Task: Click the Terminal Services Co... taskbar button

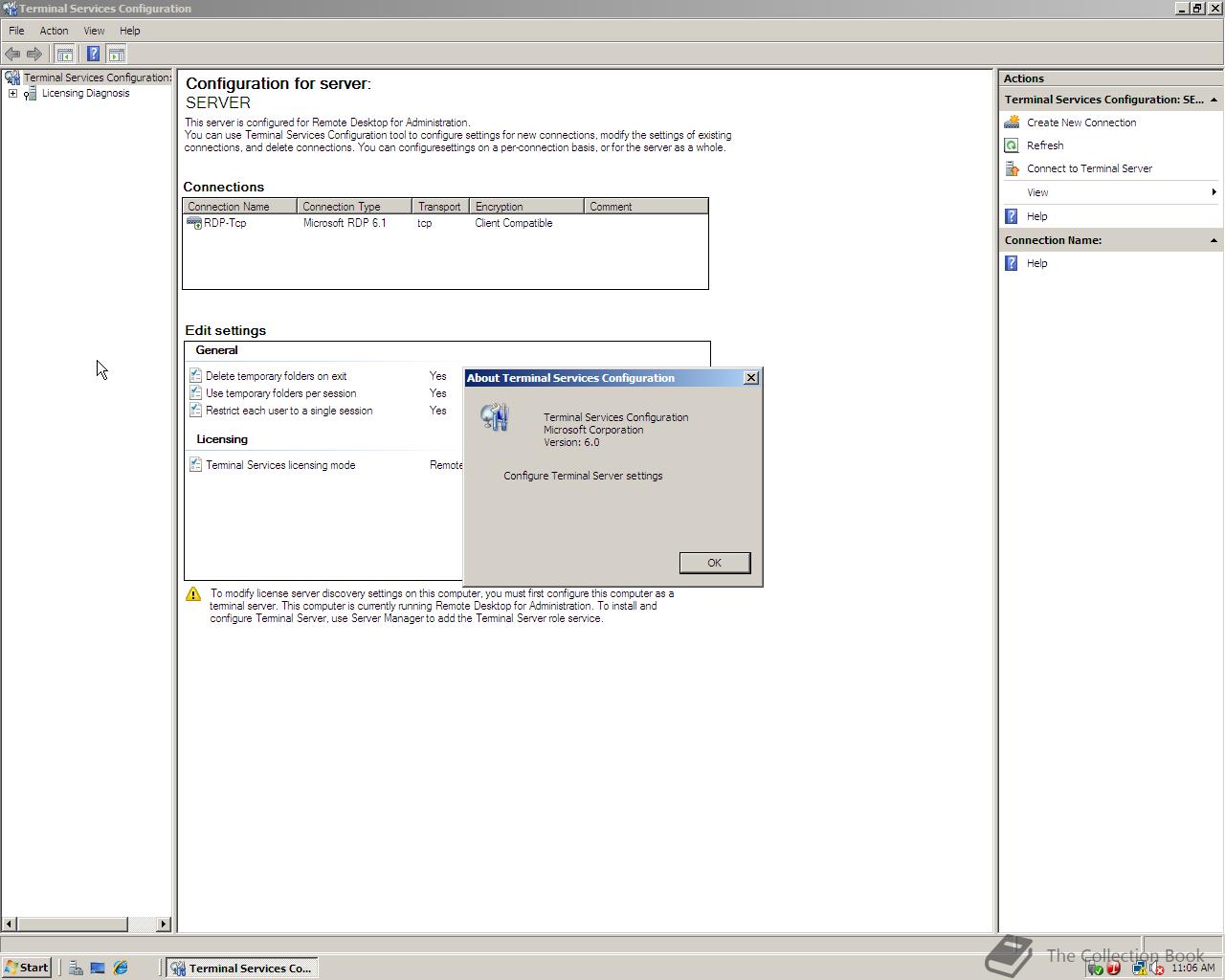Action: point(242,969)
